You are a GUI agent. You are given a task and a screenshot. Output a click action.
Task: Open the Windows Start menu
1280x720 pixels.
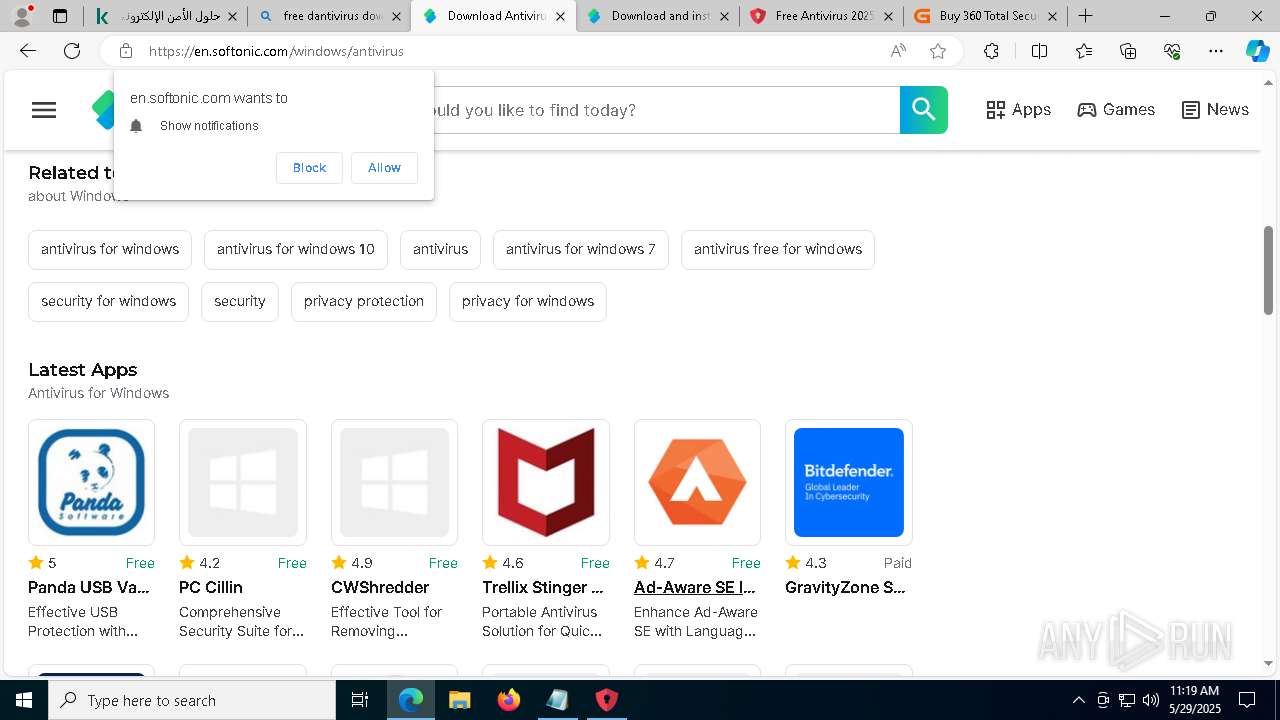(24, 700)
